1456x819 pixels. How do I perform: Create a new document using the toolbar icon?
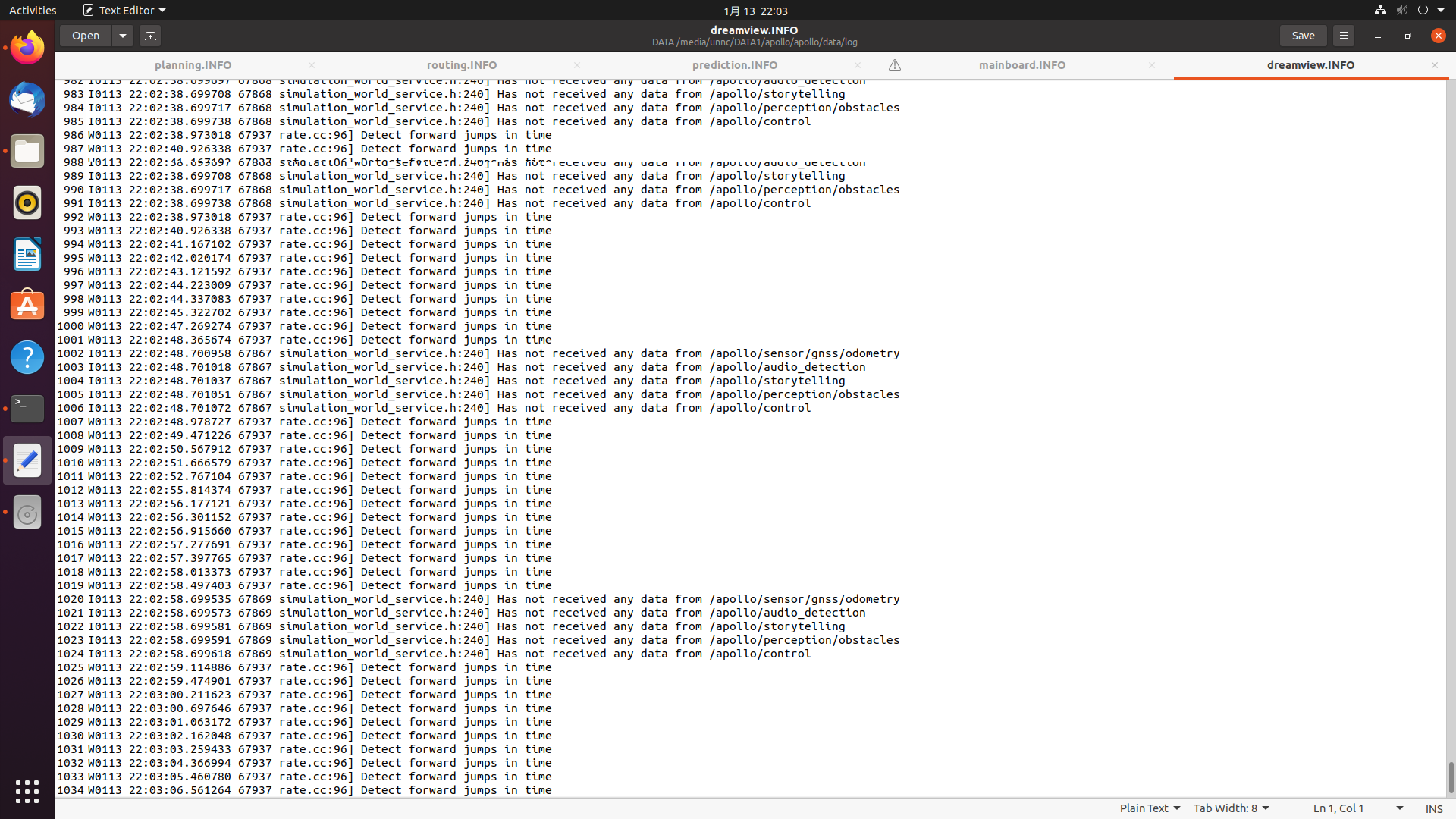coord(150,36)
